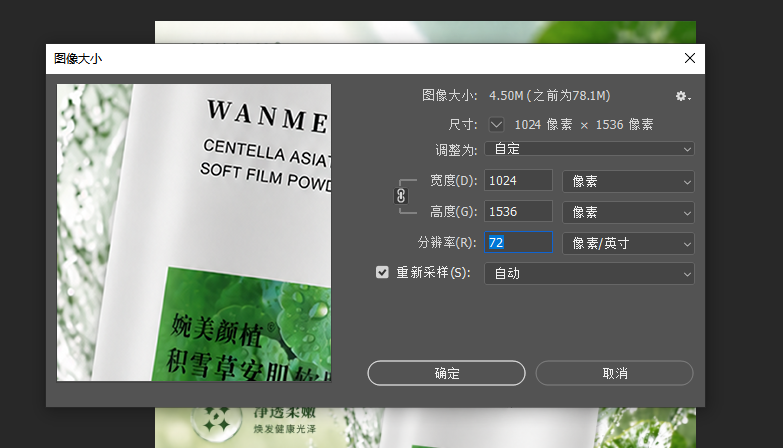Image resolution: width=783 pixels, height=448 pixels.
Task: Click the 1024 像素 × 1536 像素 text
Action: pos(584,124)
